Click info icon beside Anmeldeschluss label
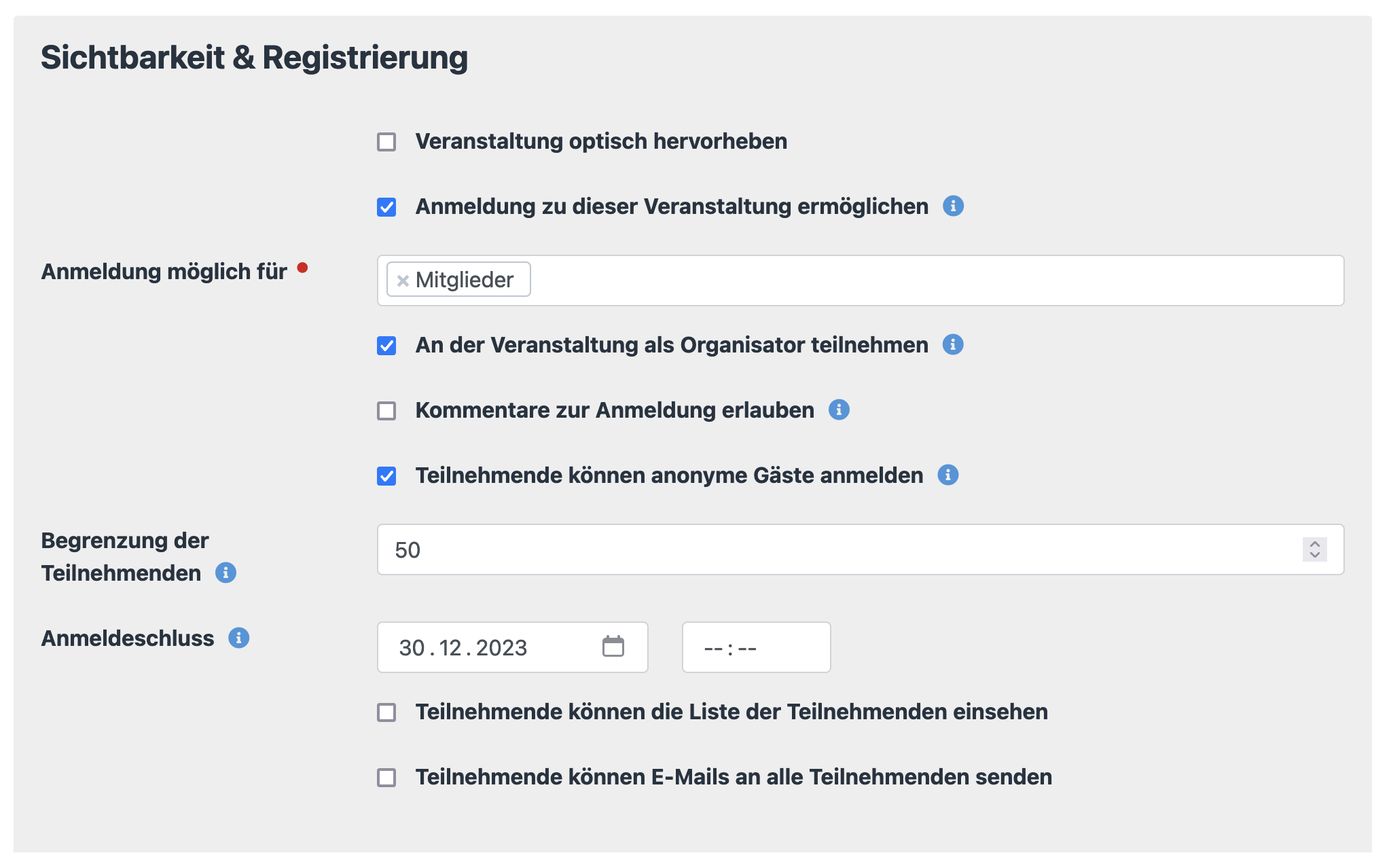This screenshot has width=1391, height=868. pos(238,638)
